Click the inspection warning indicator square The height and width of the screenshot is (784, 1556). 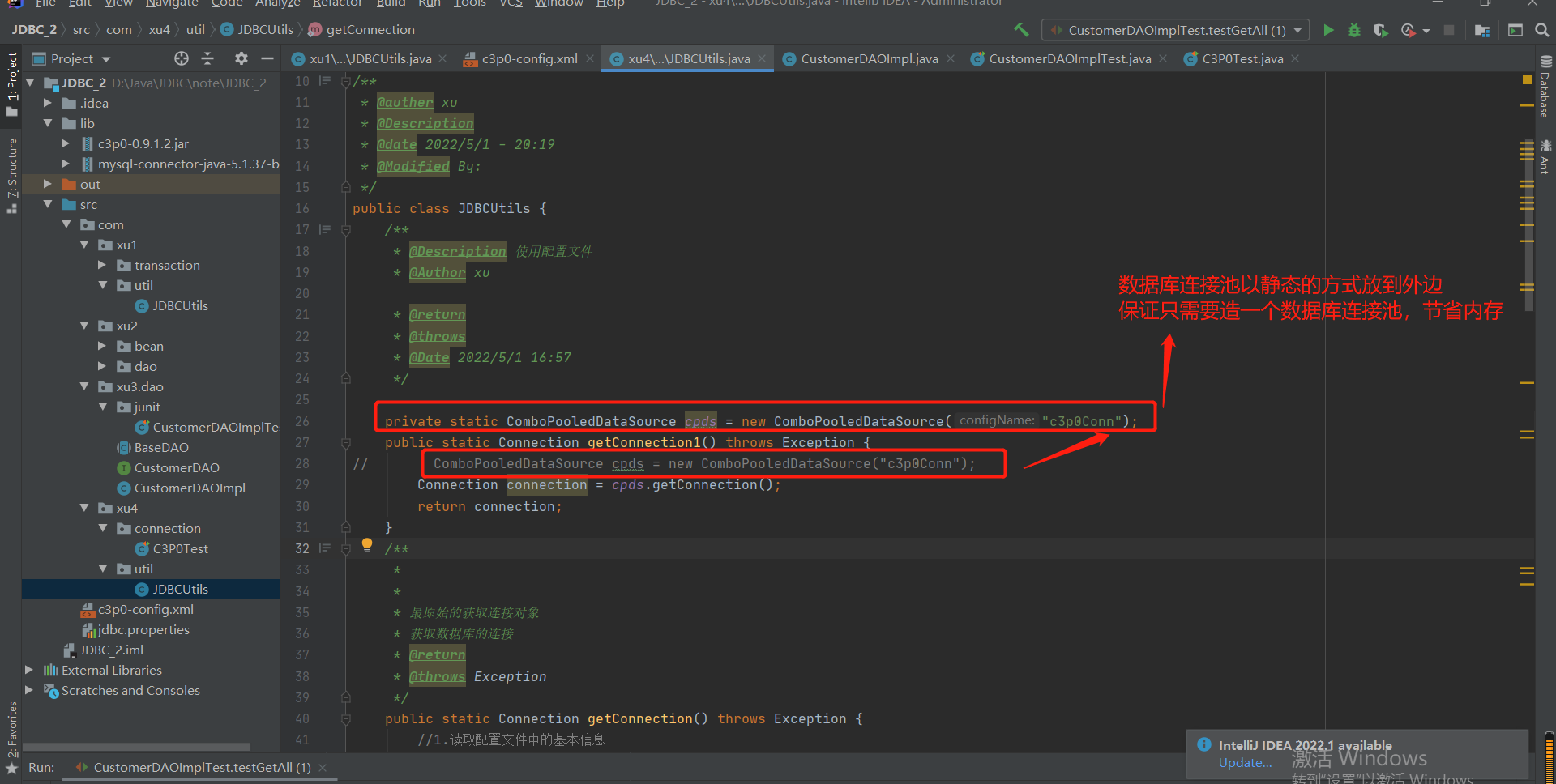click(1527, 79)
